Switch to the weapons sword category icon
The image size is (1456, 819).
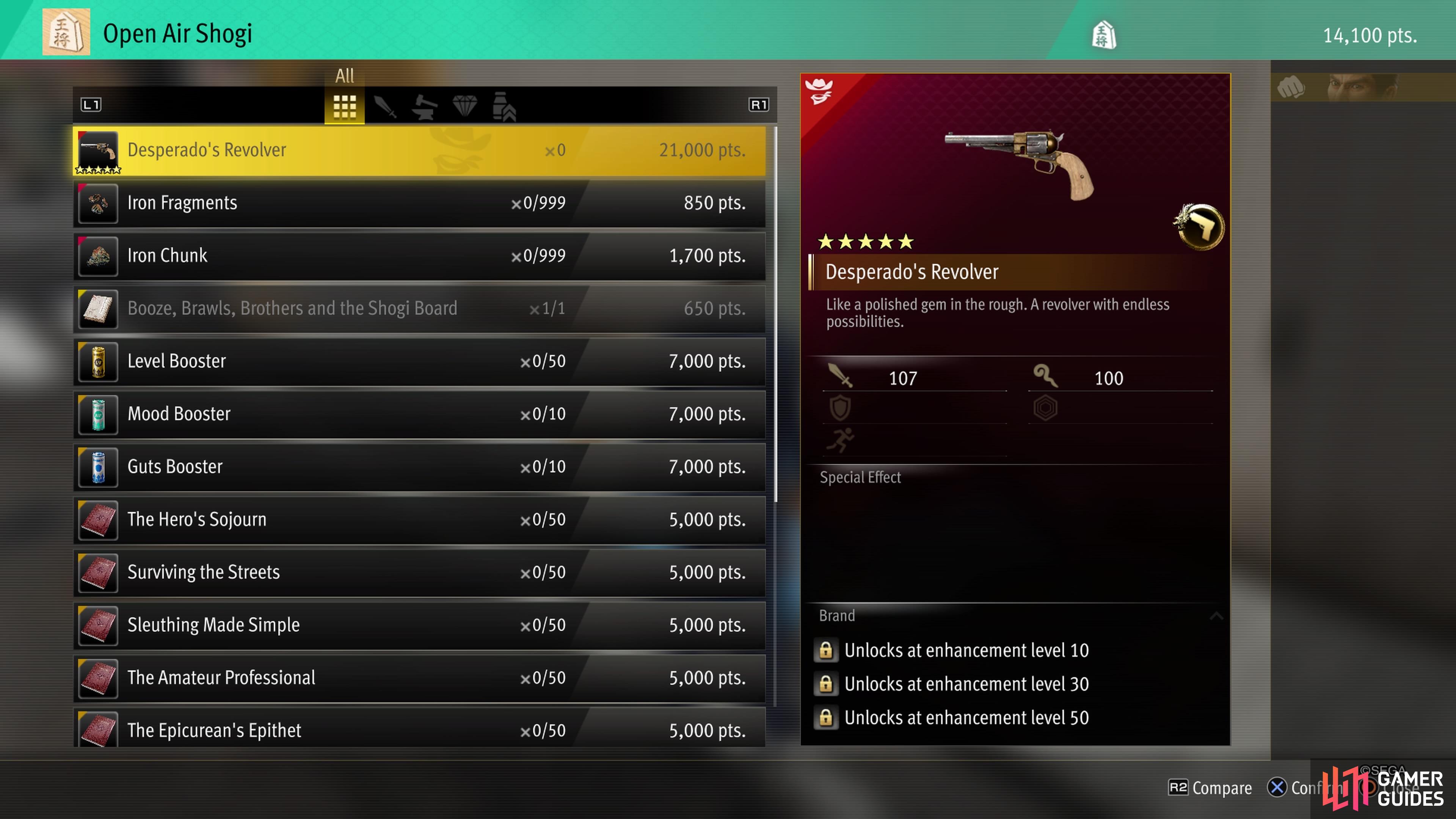[385, 106]
